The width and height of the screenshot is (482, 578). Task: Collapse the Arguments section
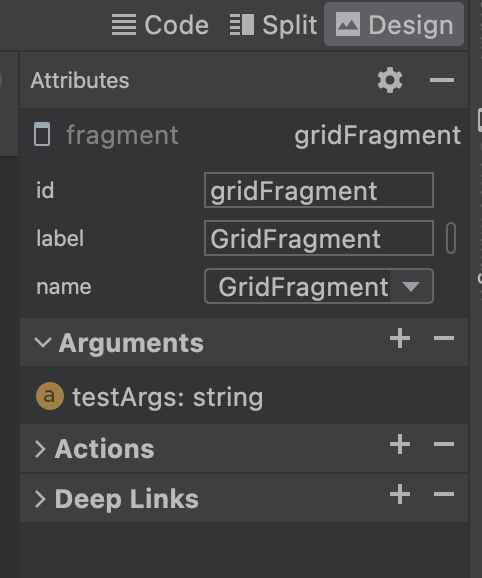coord(43,342)
